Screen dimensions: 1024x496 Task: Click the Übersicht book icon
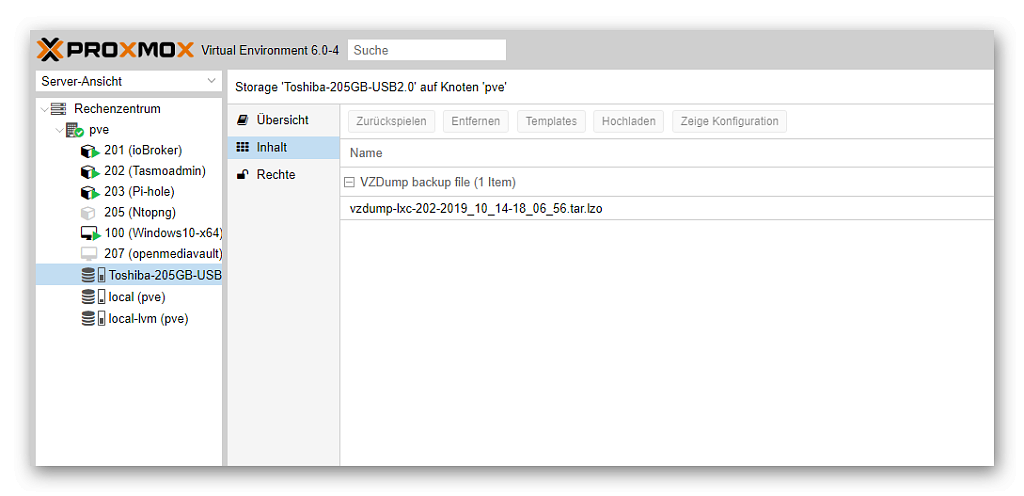pyautogui.click(x=242, y=120)
